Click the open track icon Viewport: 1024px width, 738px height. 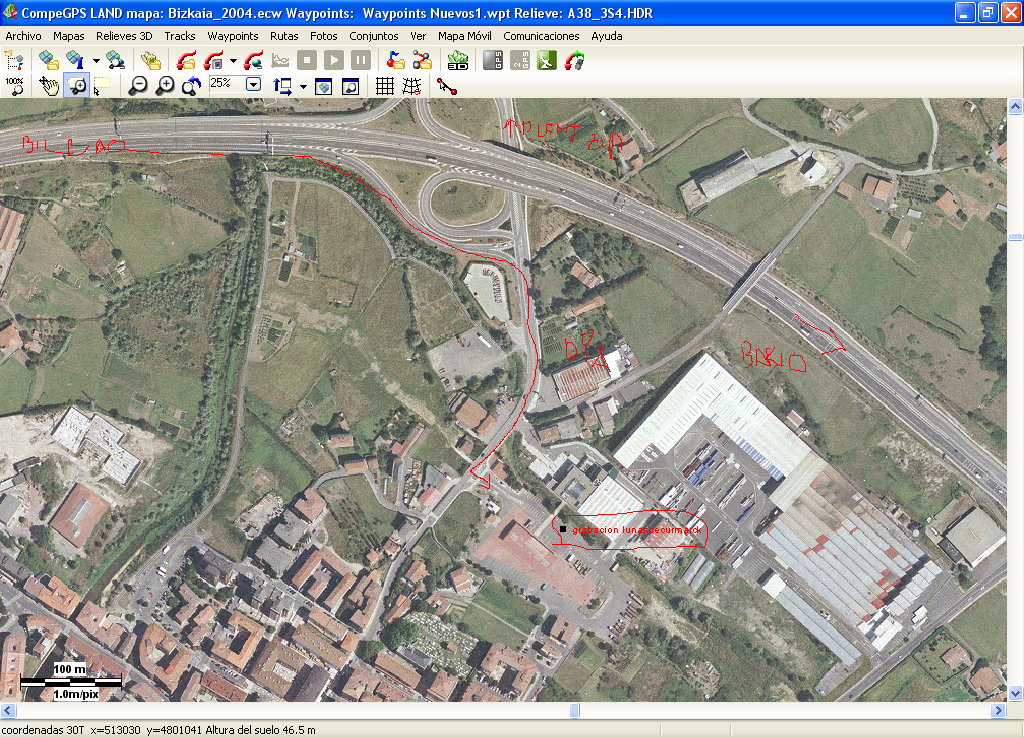(x=186, y=60)
